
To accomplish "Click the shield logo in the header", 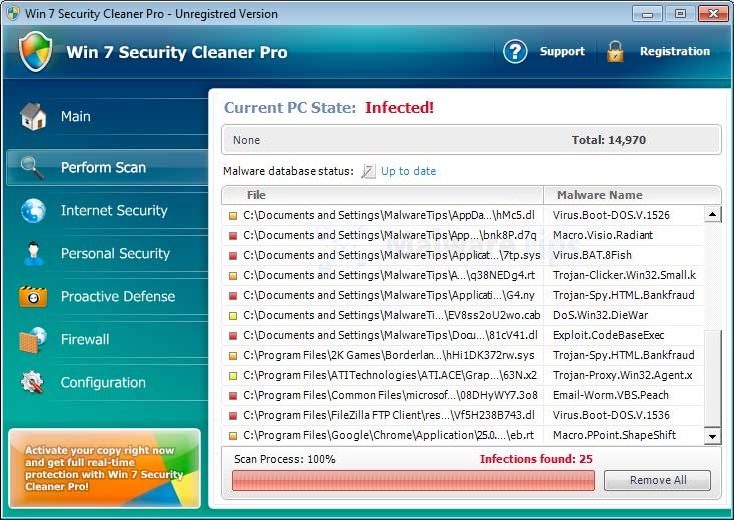I will point(36,52).
